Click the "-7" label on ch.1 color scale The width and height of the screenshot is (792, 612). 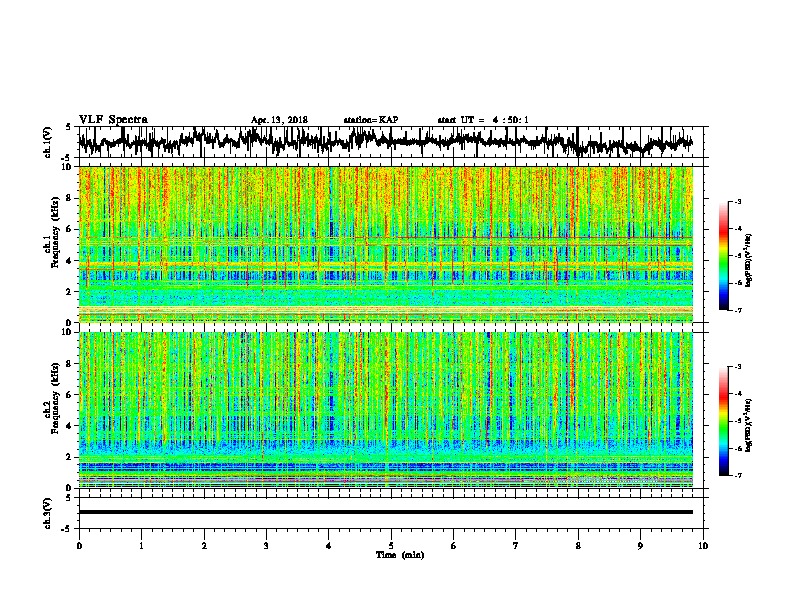click(x=737, y=310)
